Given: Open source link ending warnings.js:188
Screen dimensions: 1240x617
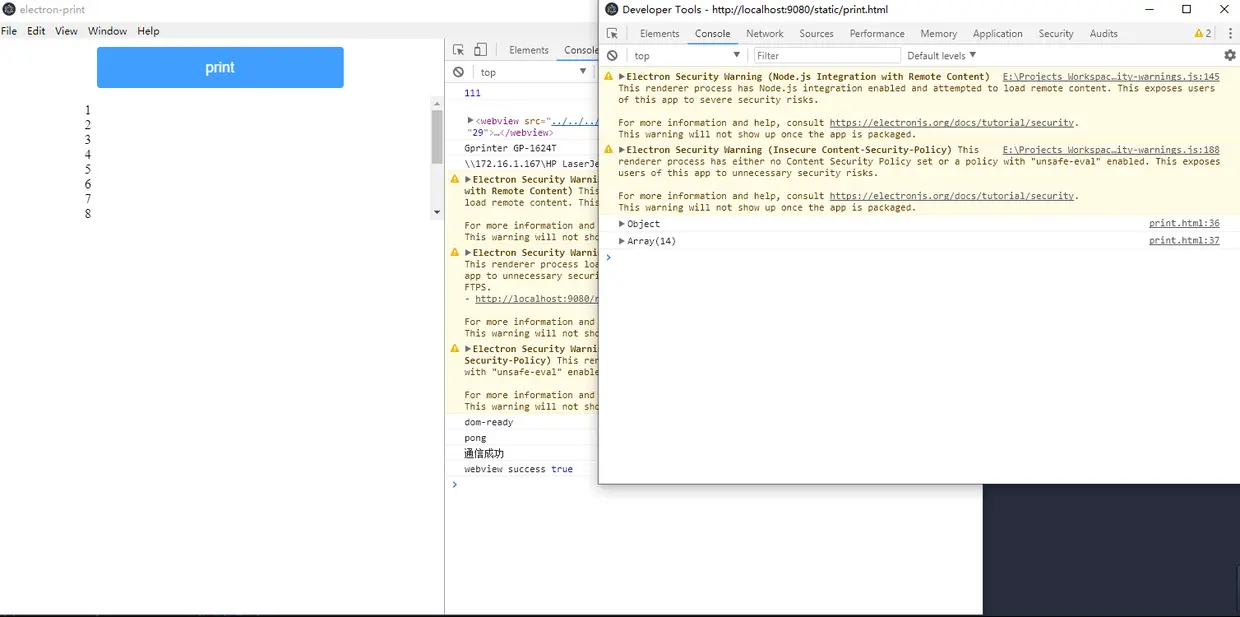Looking at the screenshot, I should tap(1111, 150).
